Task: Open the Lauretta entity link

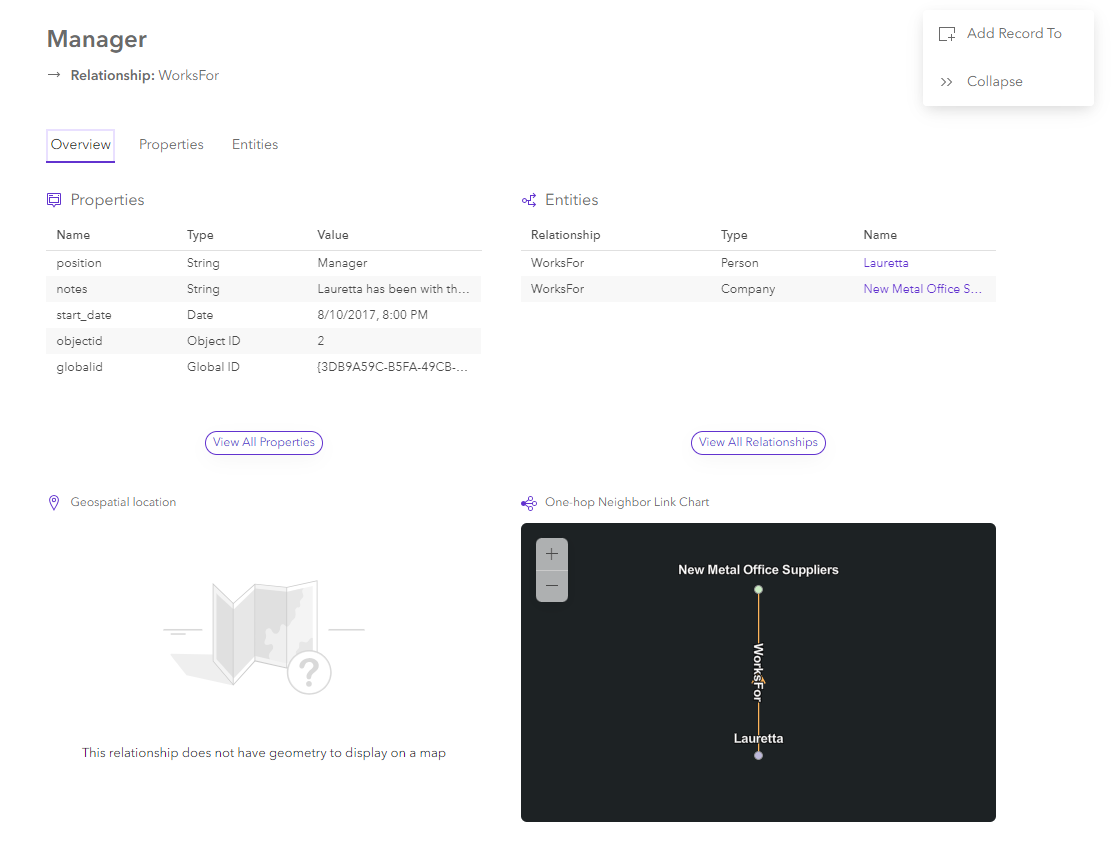Action: (x=886, y=262)
